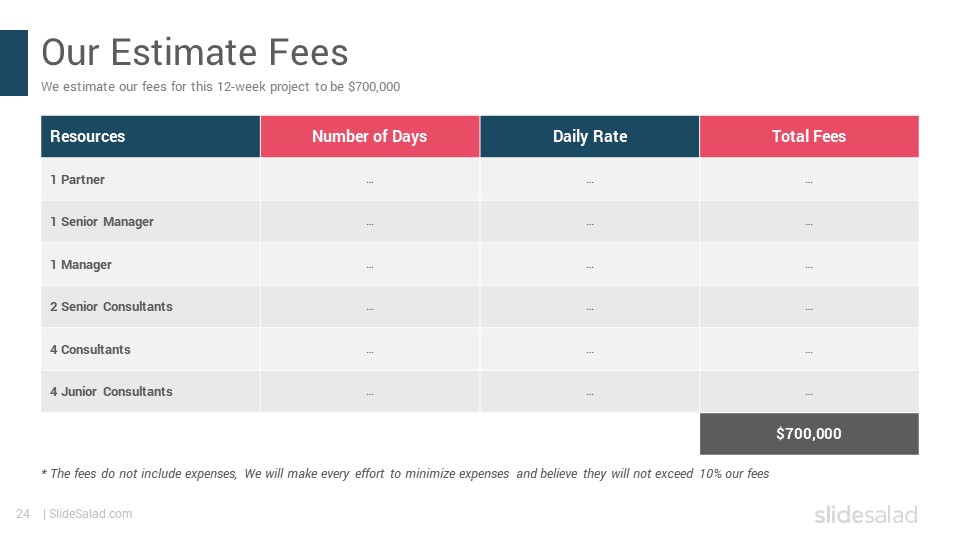This screenshot has width=960, height=540.
Task: Click the Total Fees column header
Action: point(809,137)
